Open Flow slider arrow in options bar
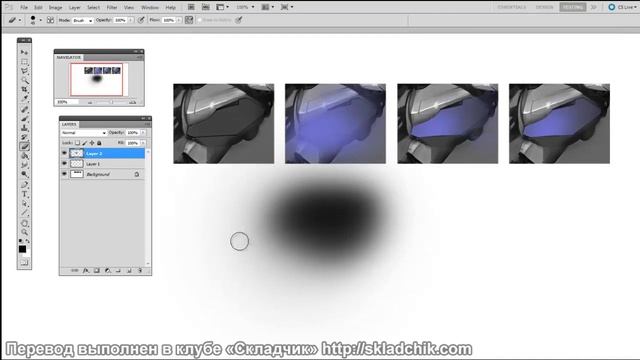The height and width of the screenshot is (360, 640). tap(179, 20)
